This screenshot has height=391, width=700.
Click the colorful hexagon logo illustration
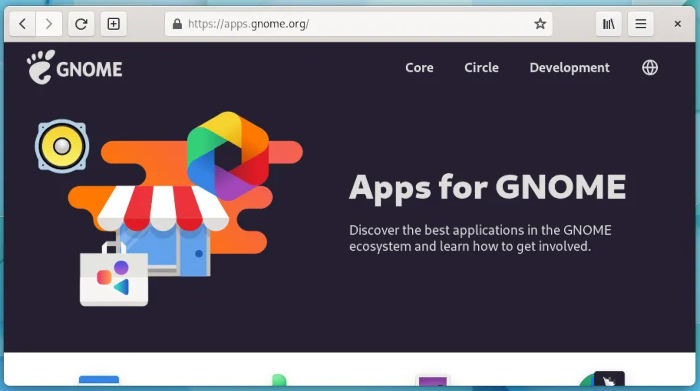(228, 155)
